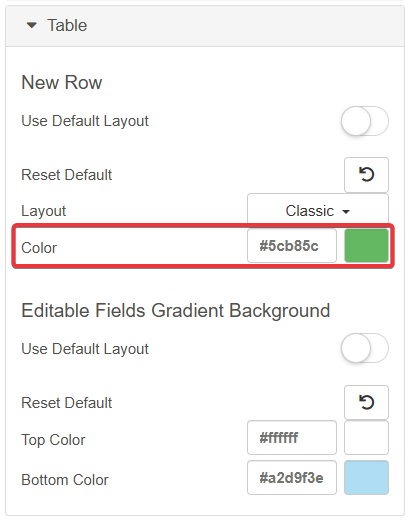
Task: Click the New Row section heading
Action: 62,82
